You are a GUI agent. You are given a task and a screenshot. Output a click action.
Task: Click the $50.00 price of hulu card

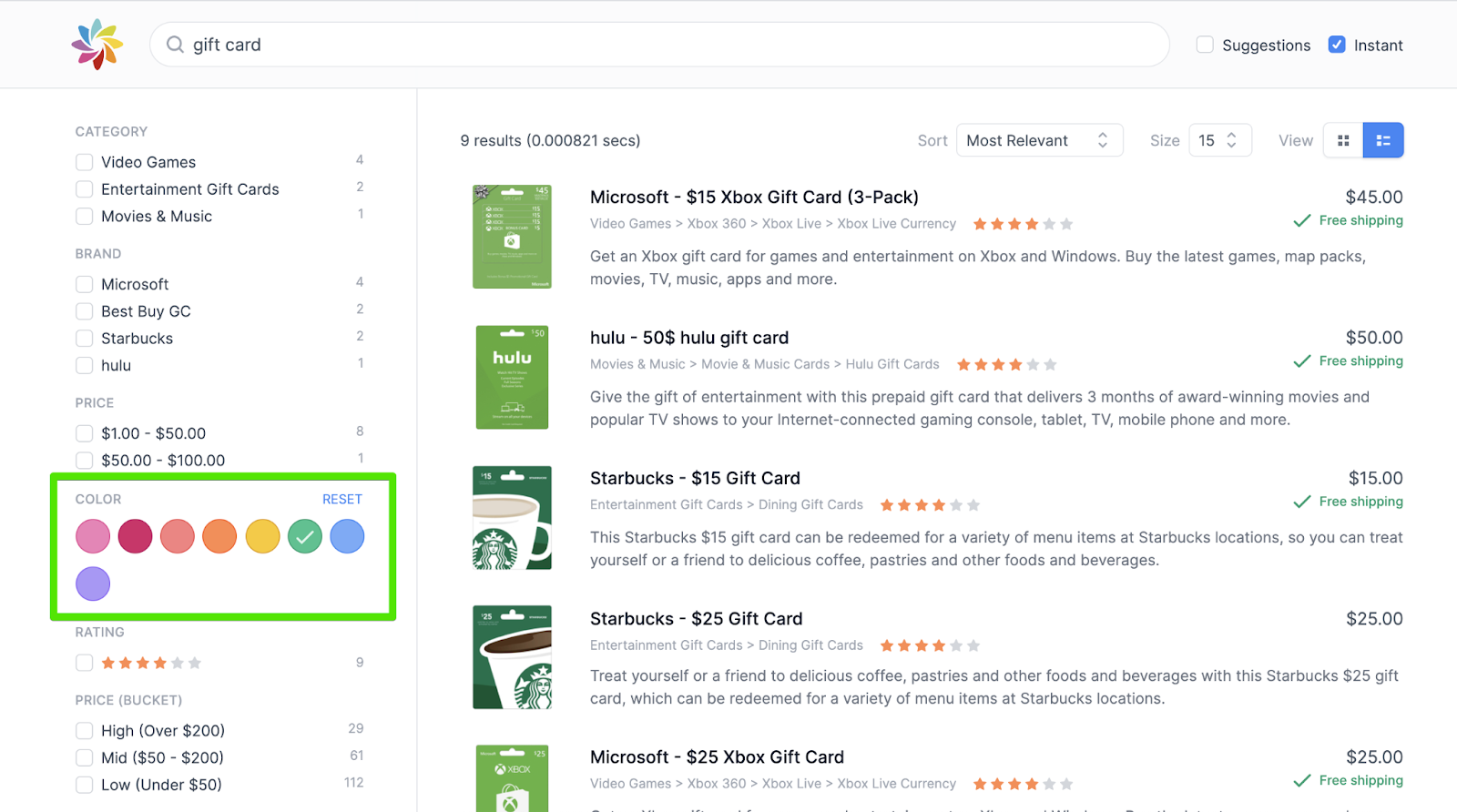1374,338
